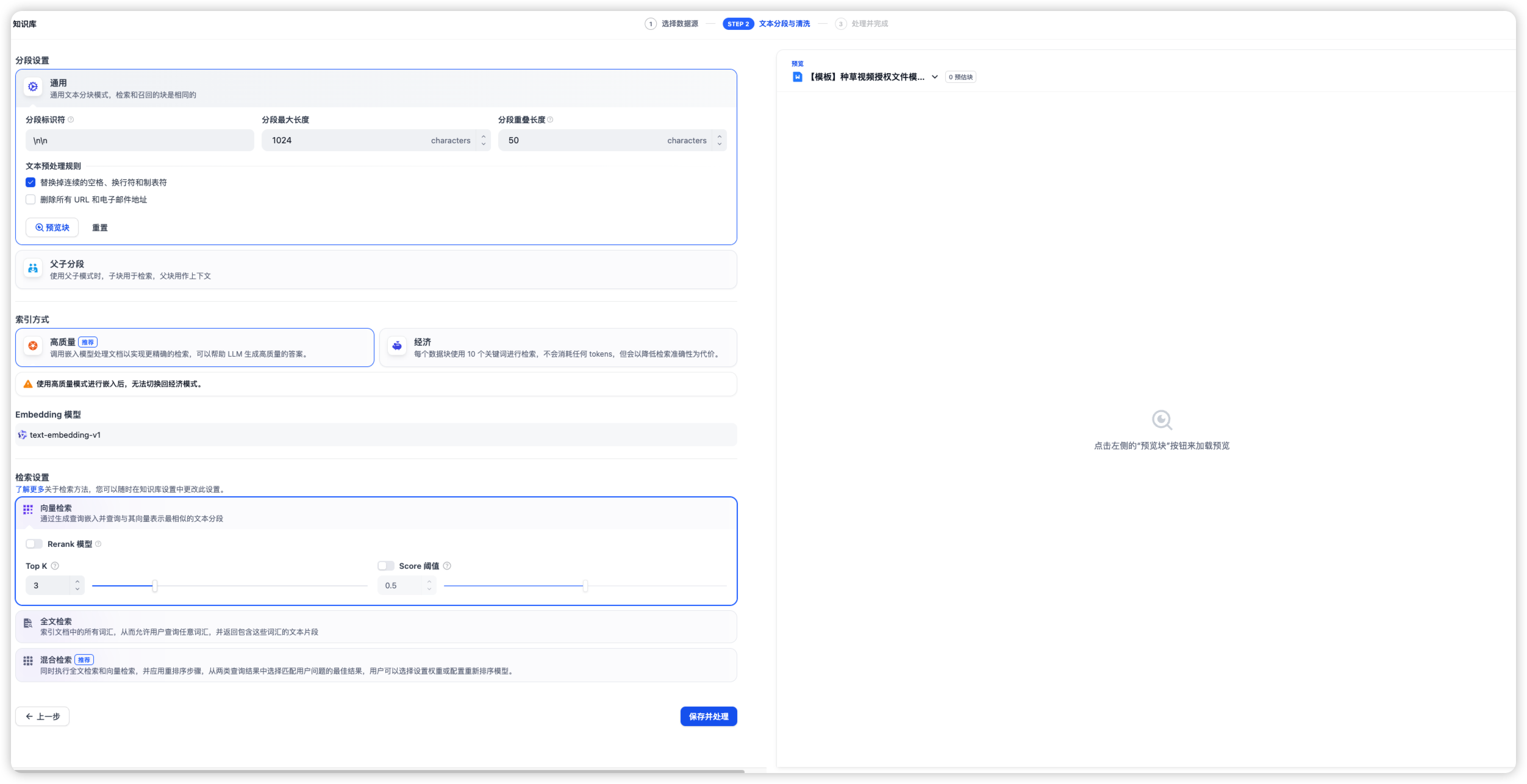This screenshot has height=784, width=1527.
Task: Click the Top K slider handle
Action: [155, 586]
